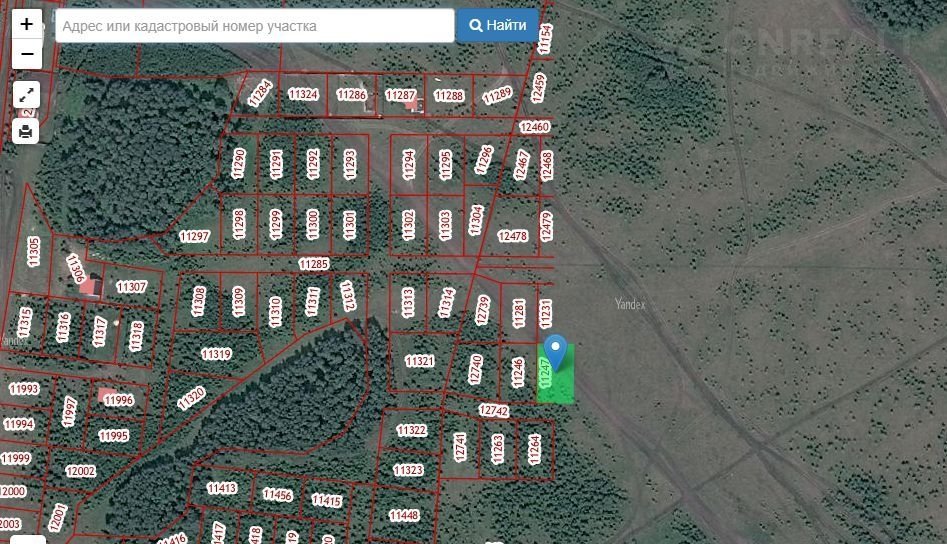Click parcel label 11321
This screenshot has height=544, width=947.
coord(420,361)
